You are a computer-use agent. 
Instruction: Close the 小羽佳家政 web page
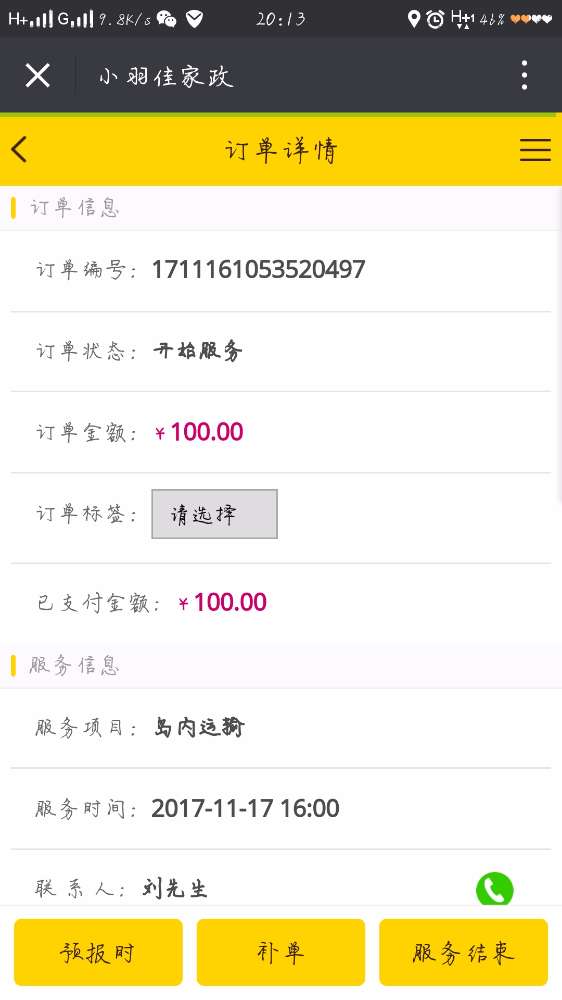(x=38, y=76)
